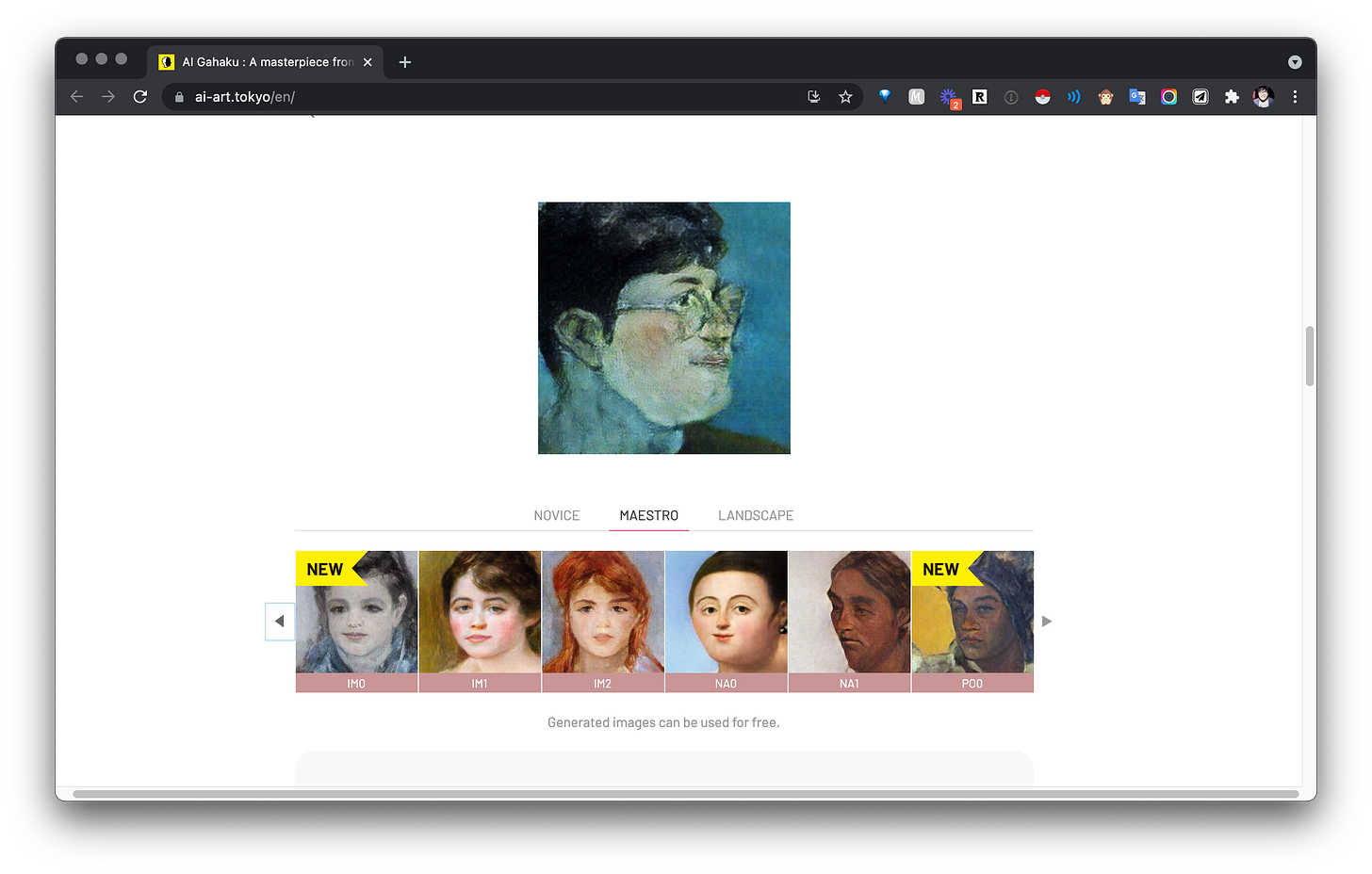Choose the IM0 painting style

click(356, 622)
